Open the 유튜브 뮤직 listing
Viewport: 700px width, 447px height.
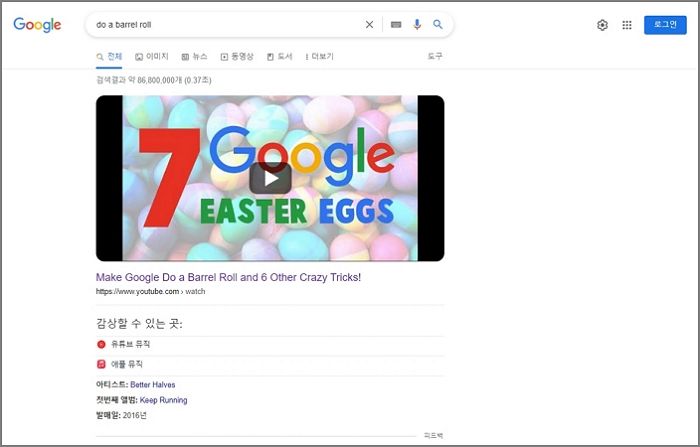(x=270, y=344)
